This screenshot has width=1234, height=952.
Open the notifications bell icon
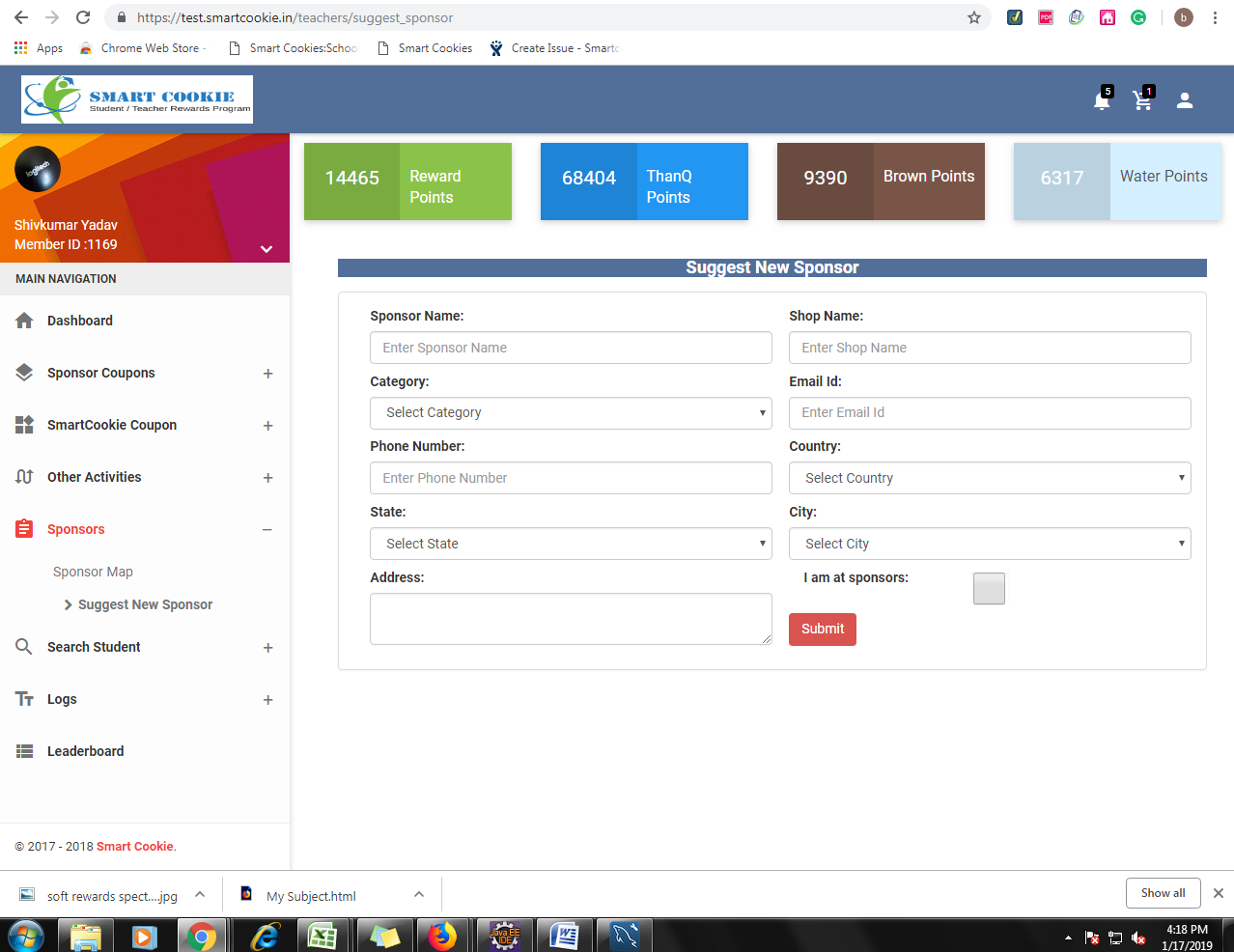tap(1101, 100)
